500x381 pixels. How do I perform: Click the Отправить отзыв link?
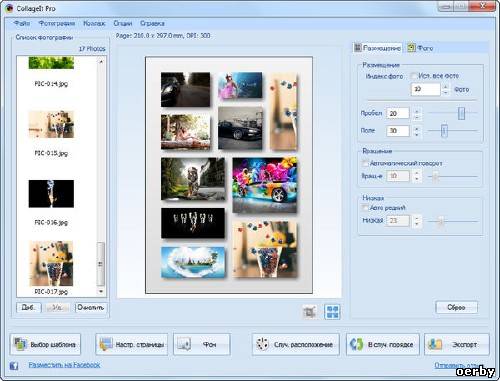click(459, 365)
